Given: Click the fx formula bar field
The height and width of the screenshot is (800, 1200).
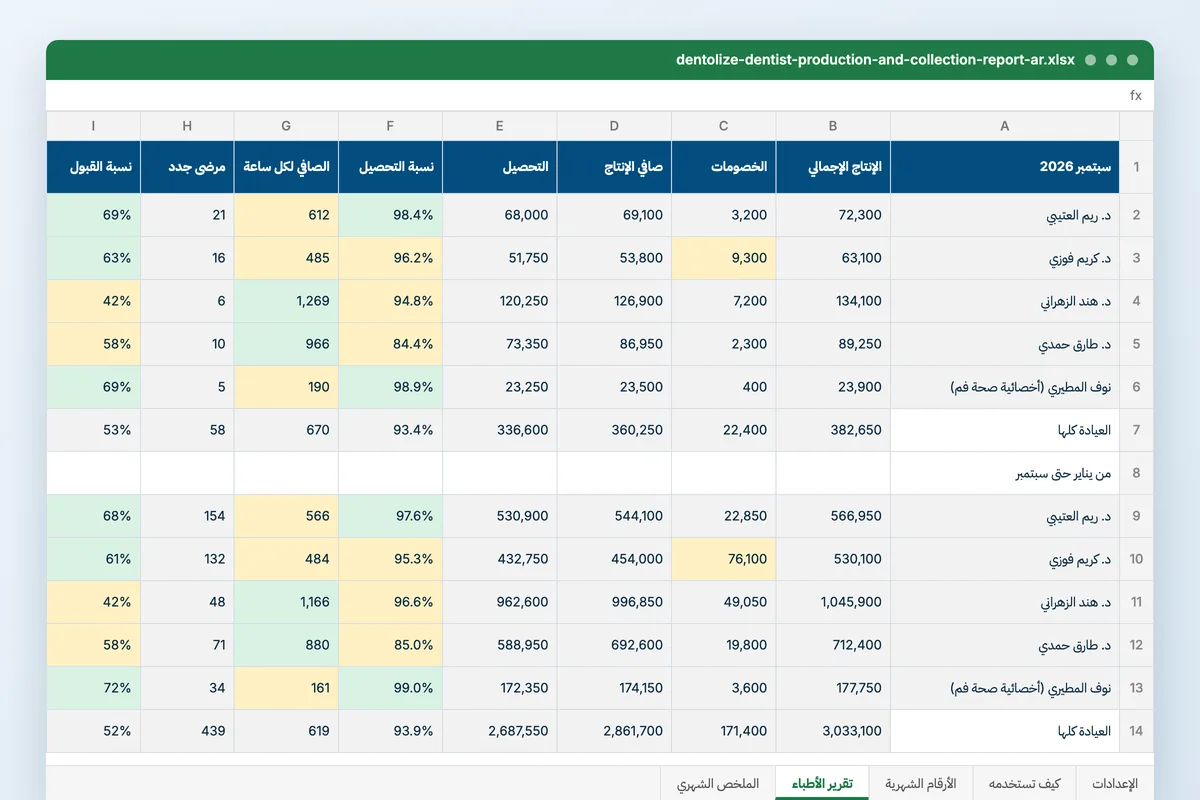Looking at the screenshot, I should [600, 96].
